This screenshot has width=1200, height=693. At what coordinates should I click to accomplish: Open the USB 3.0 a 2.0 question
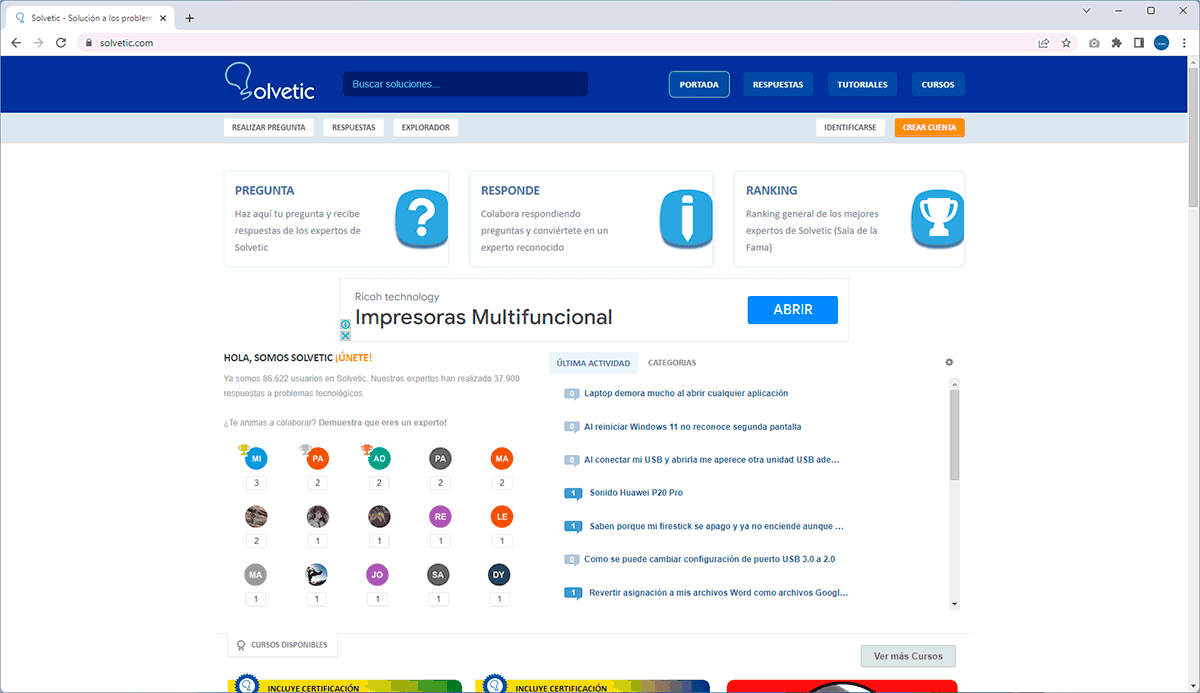[x=709, y=559]
